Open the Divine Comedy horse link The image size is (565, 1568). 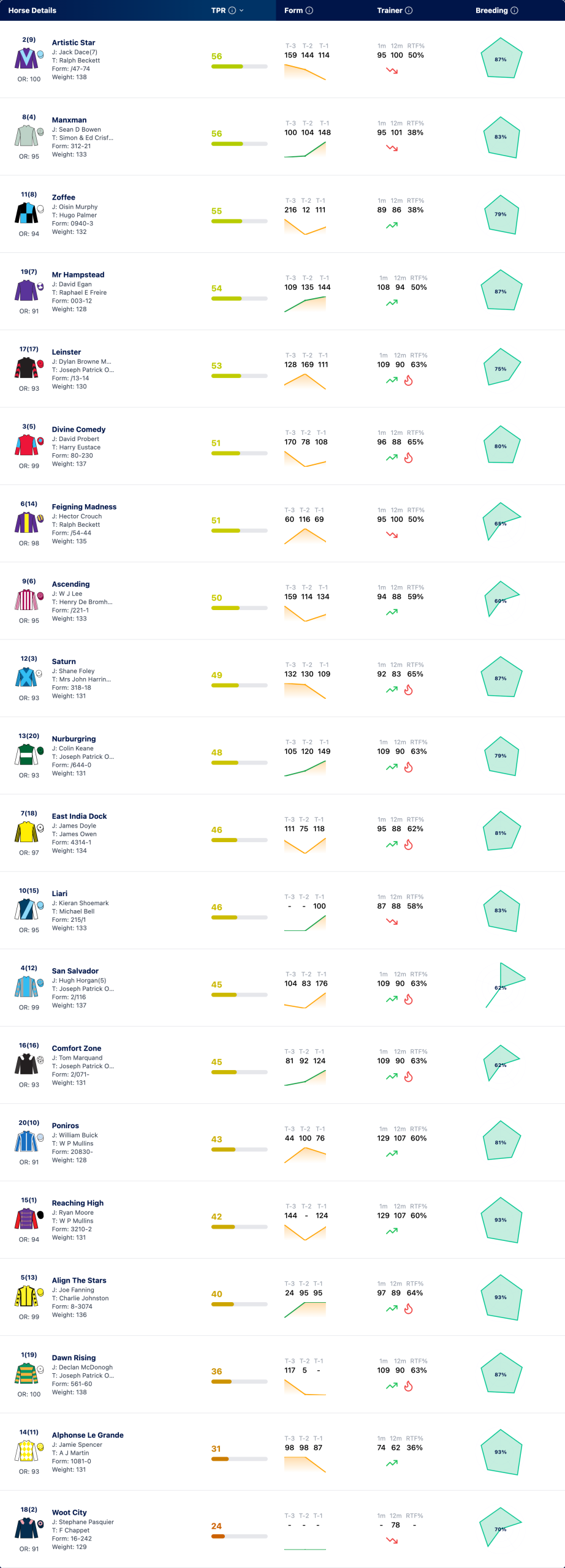[x=78, y=429]
